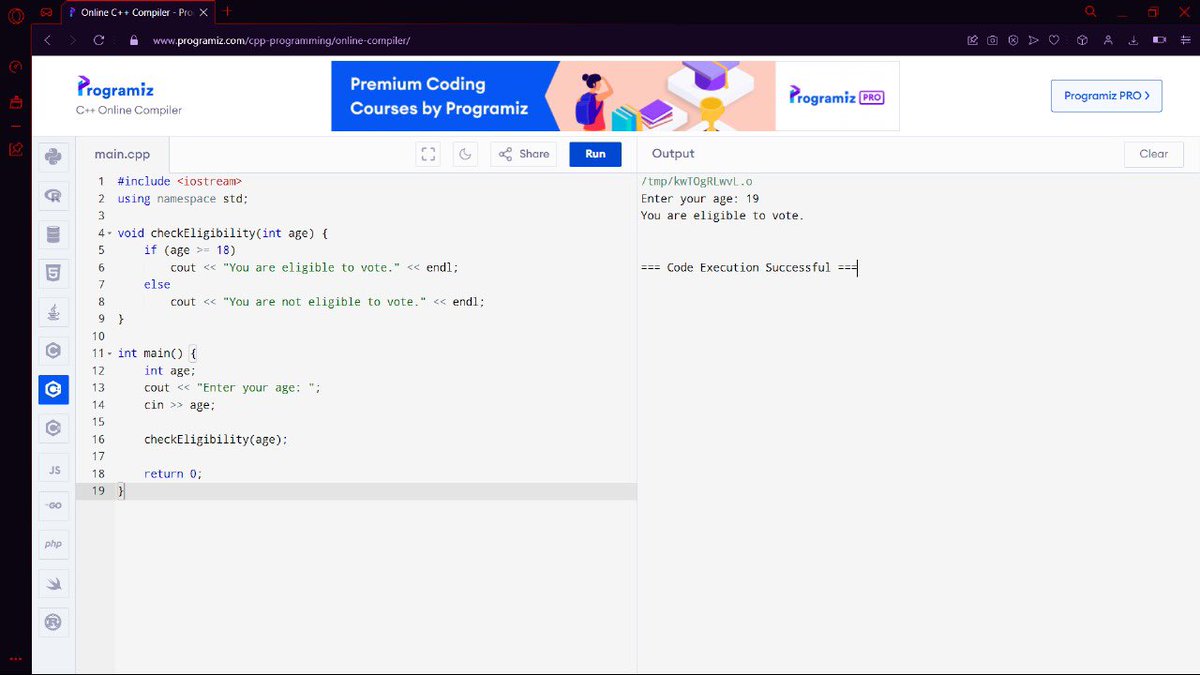Open GX Control speedometer in sidebar

click(x=15, y=67)
